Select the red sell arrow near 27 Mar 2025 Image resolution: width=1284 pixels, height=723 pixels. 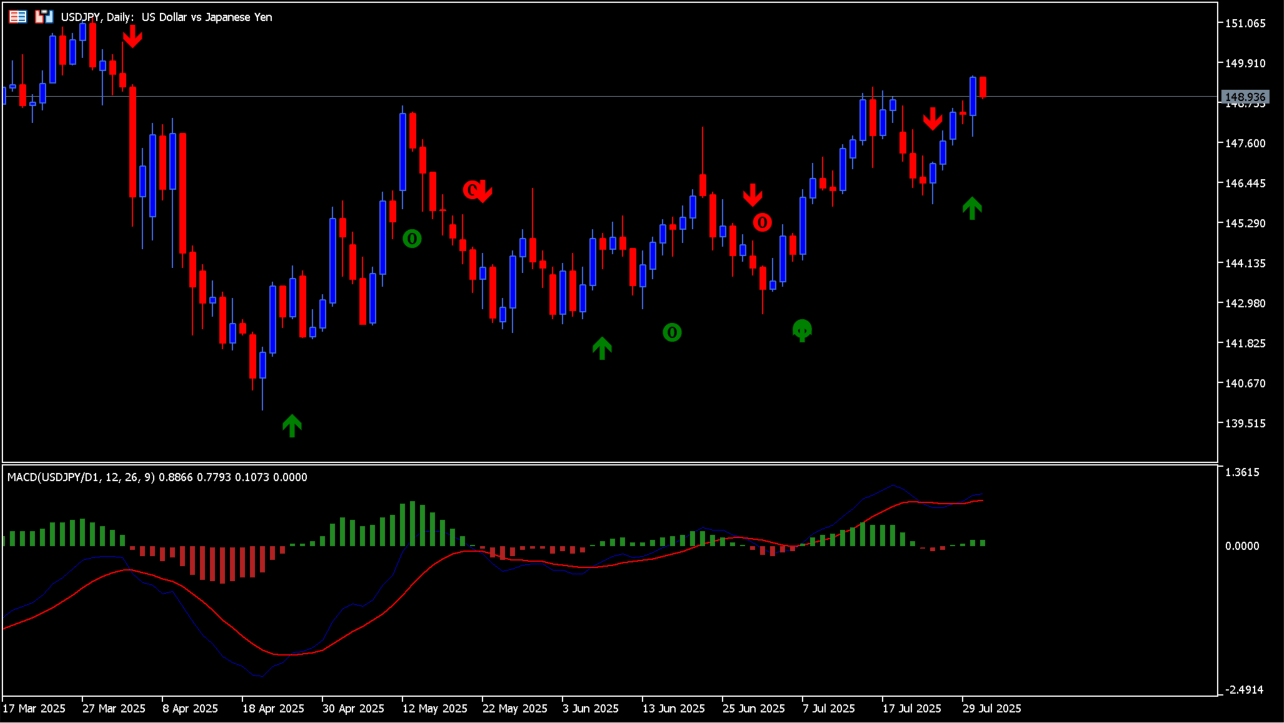pos(132,36)
